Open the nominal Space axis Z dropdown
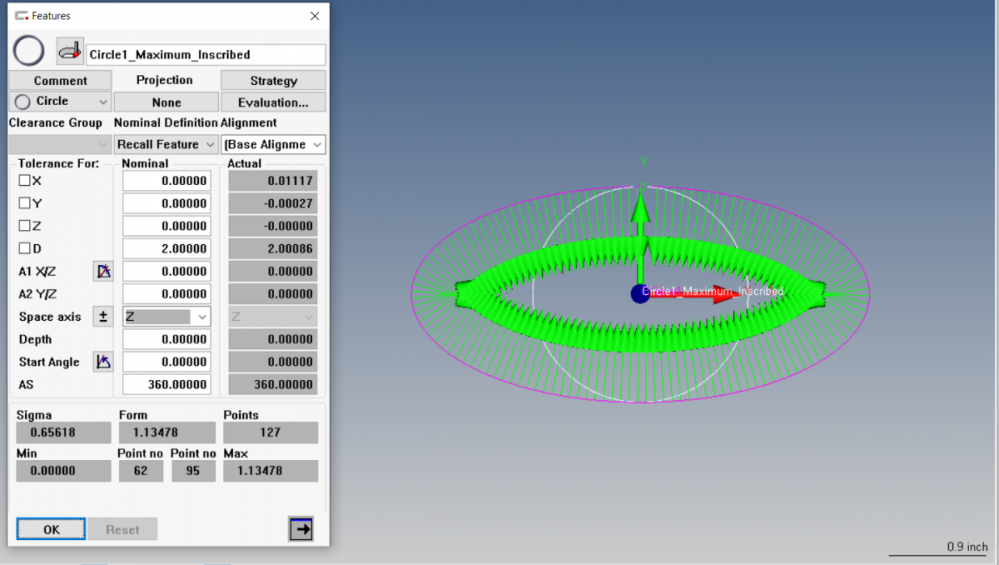 [166, 316]
